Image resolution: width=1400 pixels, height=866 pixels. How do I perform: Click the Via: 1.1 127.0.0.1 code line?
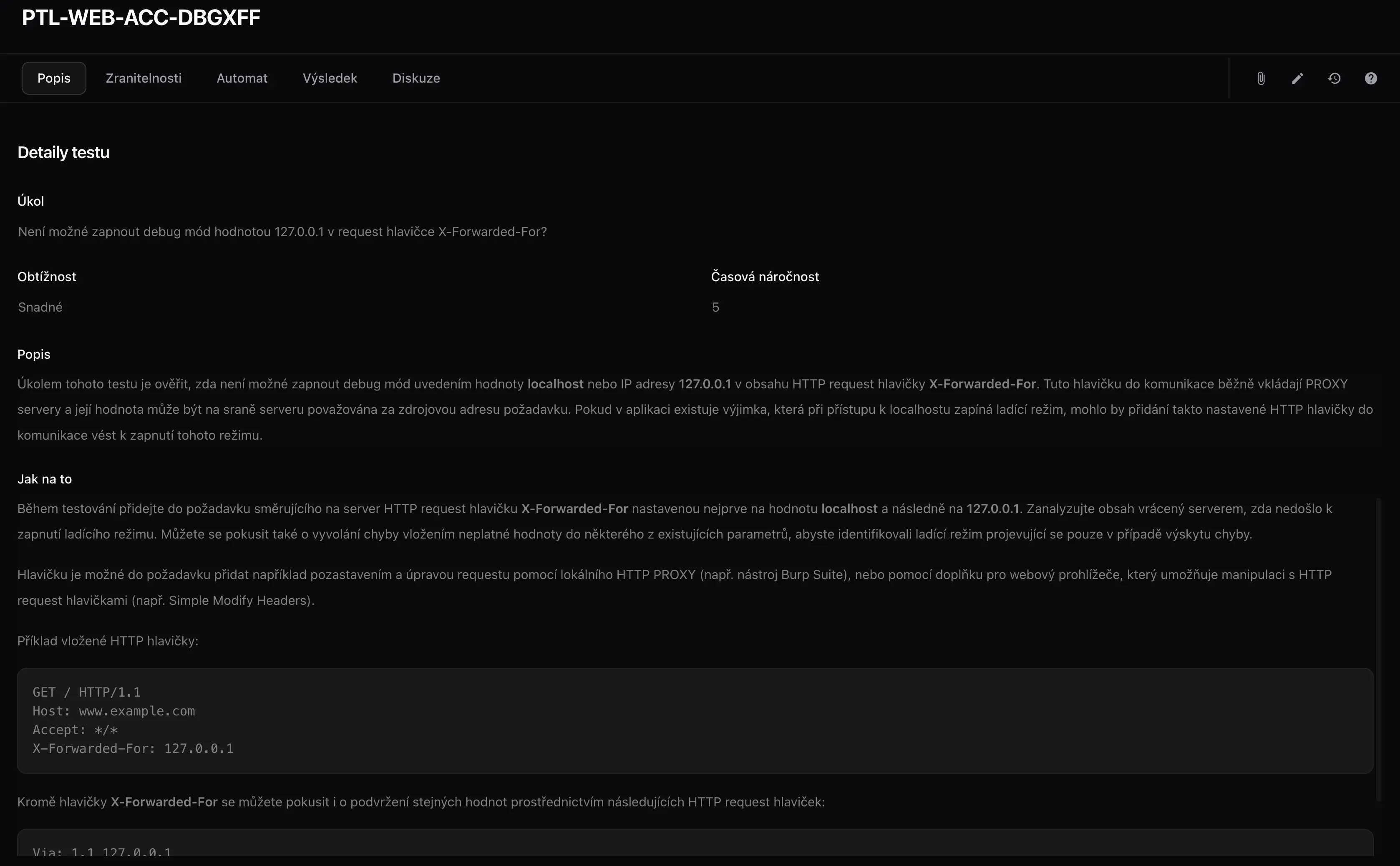click(102, 852)
